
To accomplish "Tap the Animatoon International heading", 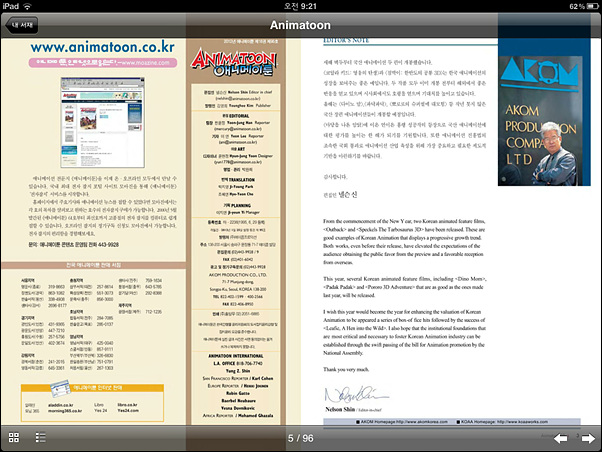I will [236, 356].
